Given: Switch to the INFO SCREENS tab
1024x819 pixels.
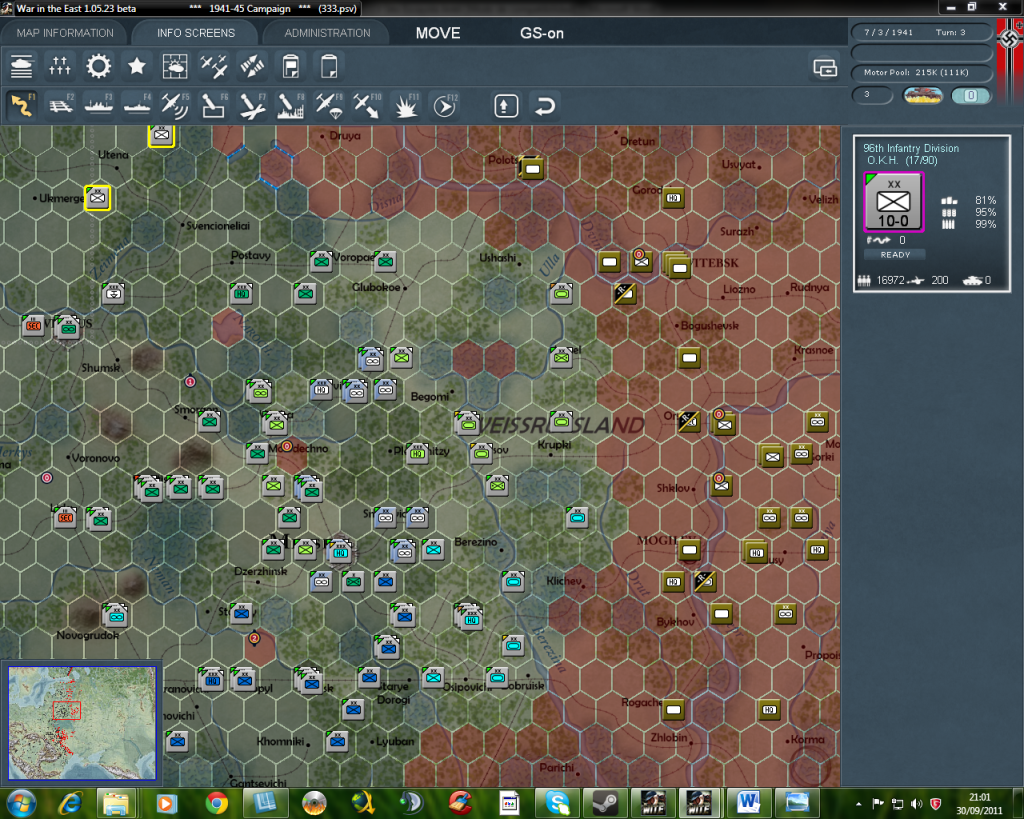Looking at the screenshot, I should (x=195, y=33).
